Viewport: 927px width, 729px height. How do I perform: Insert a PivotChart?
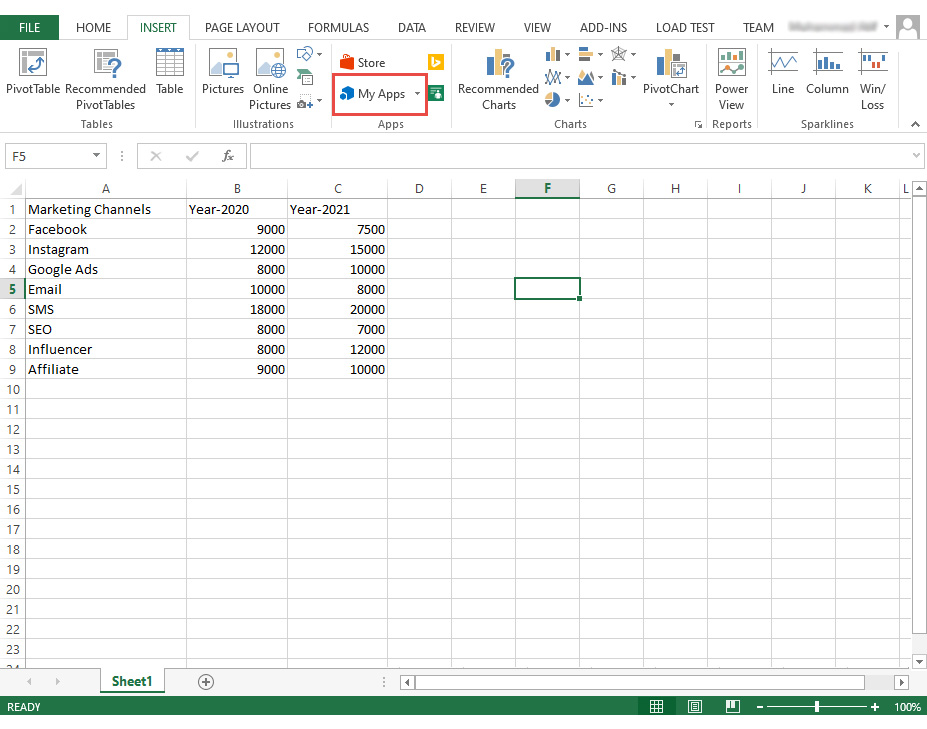[670, 75]
